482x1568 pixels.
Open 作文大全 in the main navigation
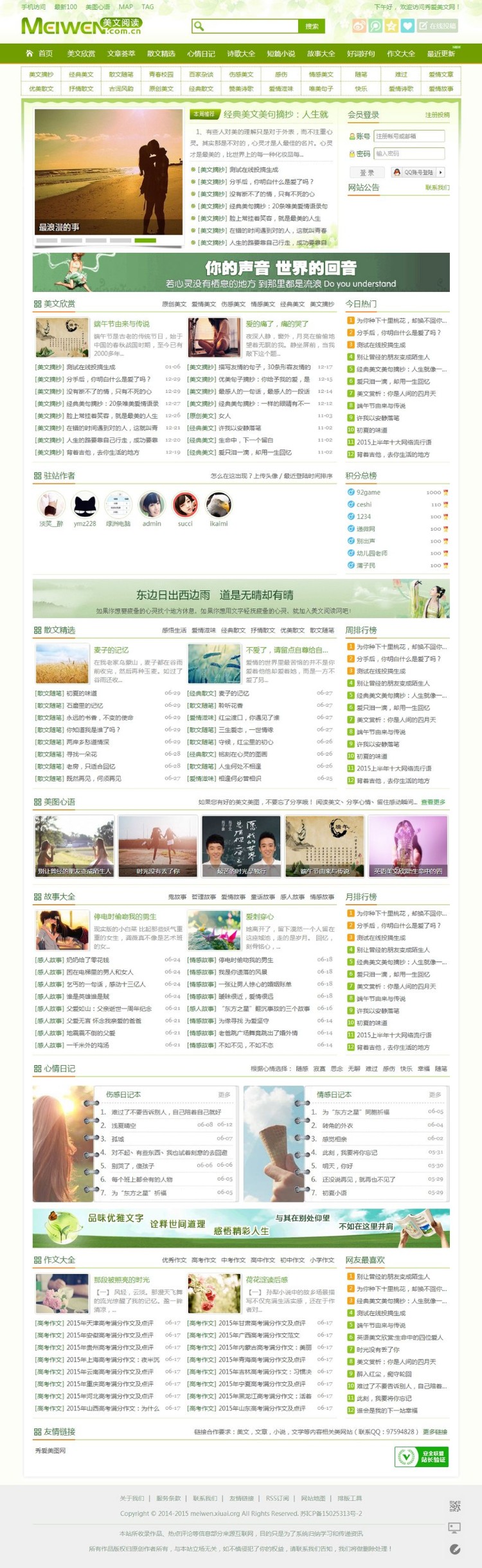[400, 53]
